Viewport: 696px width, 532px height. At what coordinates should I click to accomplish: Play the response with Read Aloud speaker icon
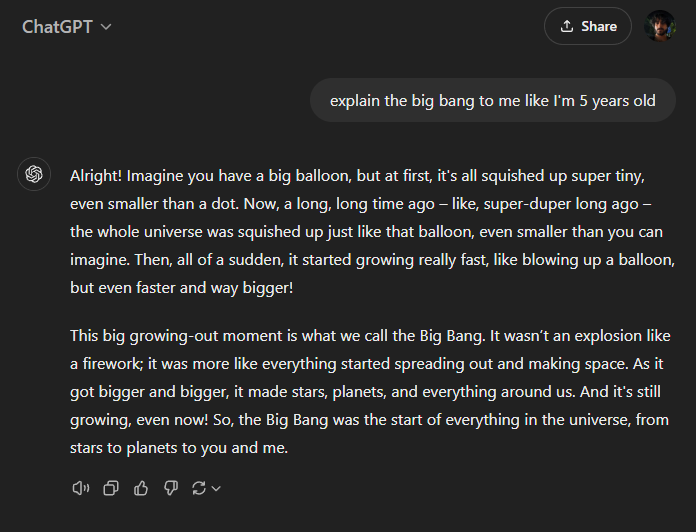(81, 488)
